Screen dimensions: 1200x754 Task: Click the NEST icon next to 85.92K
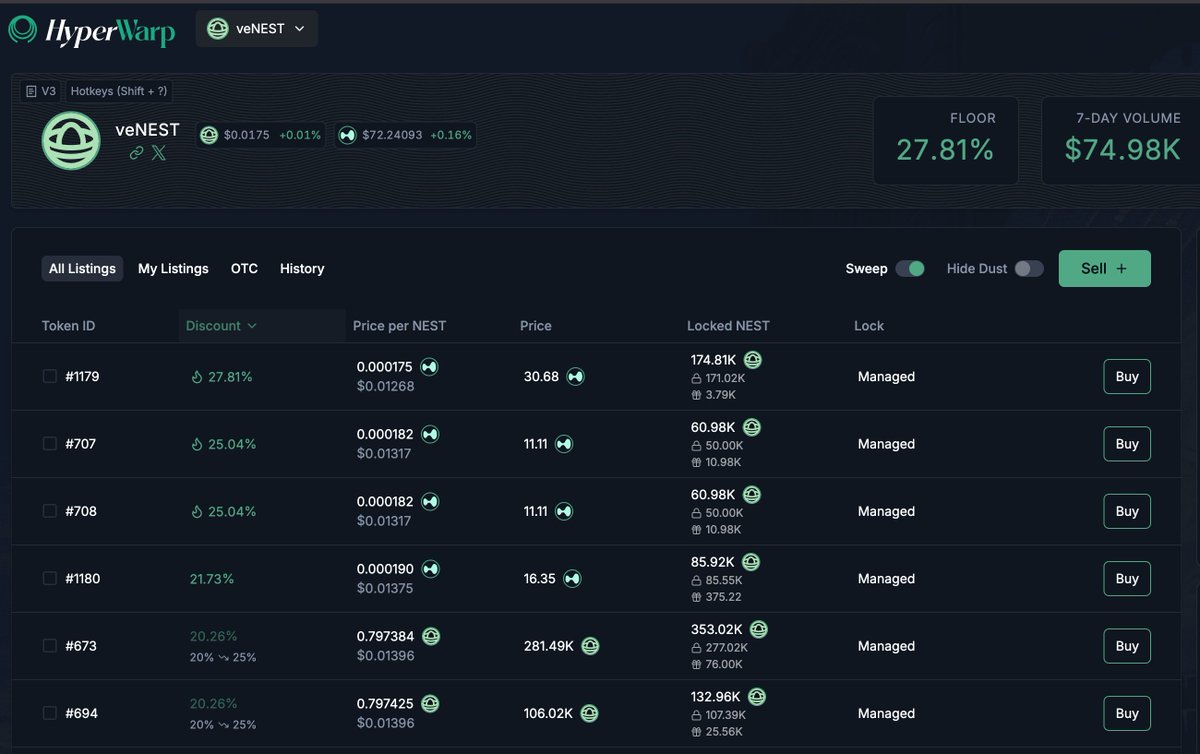(750, 561)
